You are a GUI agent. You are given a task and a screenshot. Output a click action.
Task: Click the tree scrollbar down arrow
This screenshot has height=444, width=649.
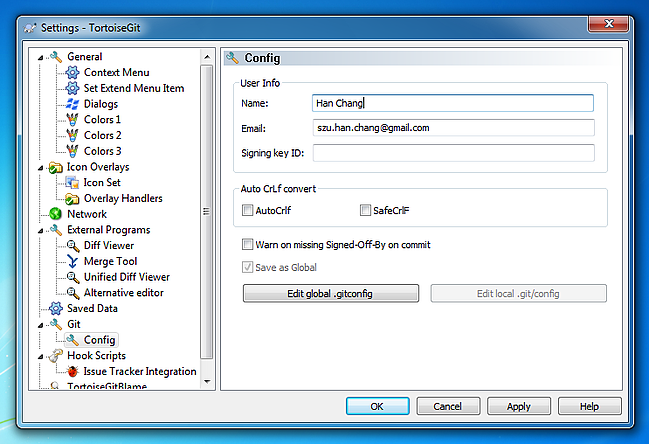pos(207,382)
